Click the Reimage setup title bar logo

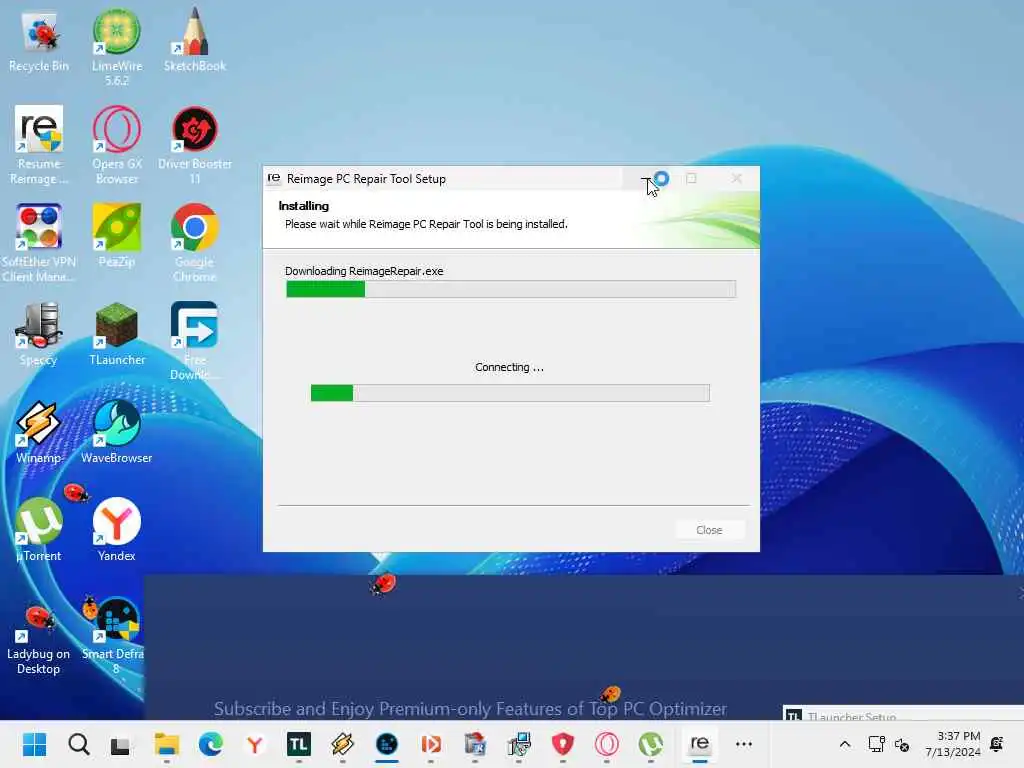(x=274, y=178)
